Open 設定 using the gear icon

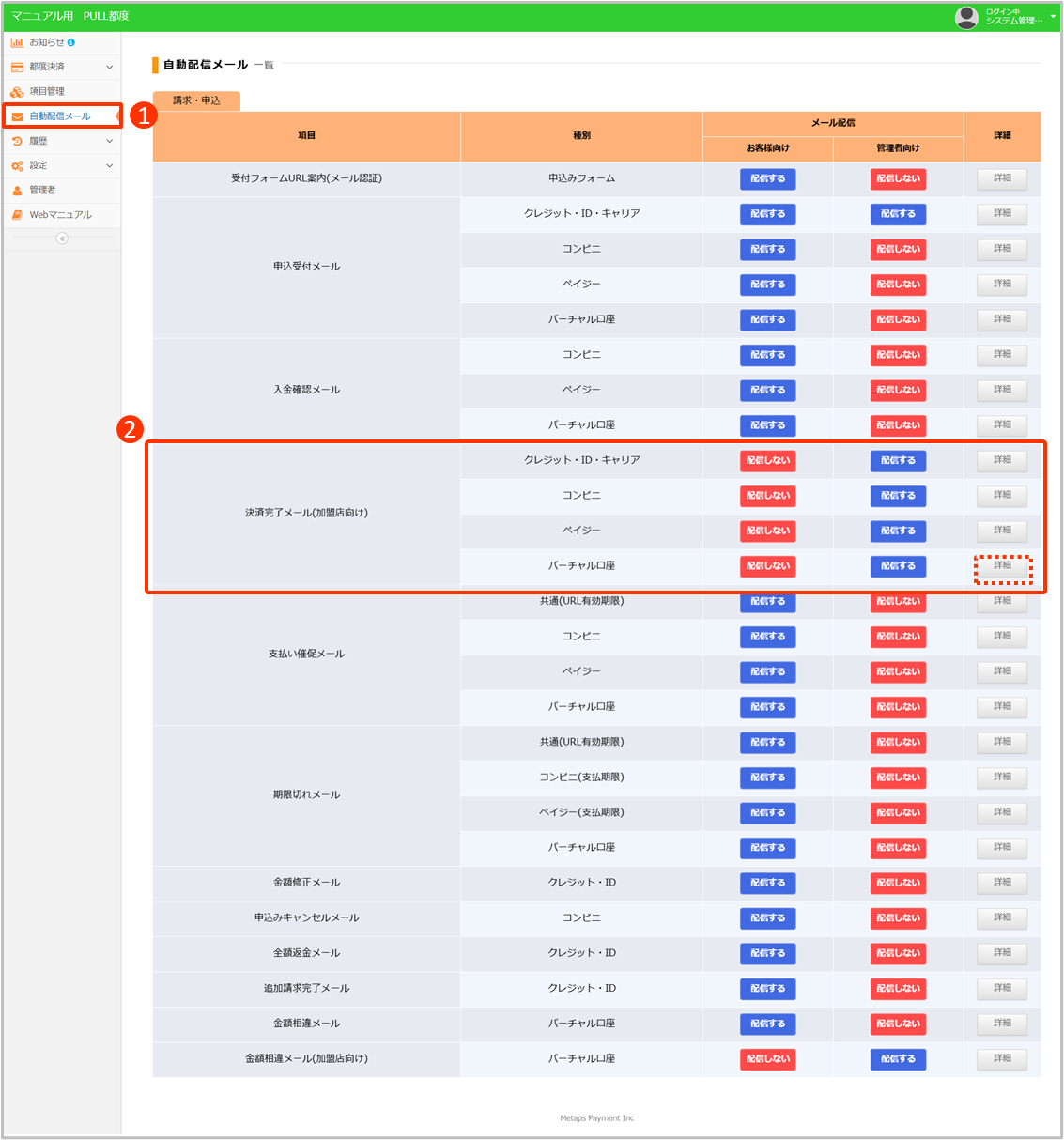click(x=15, y=165)
